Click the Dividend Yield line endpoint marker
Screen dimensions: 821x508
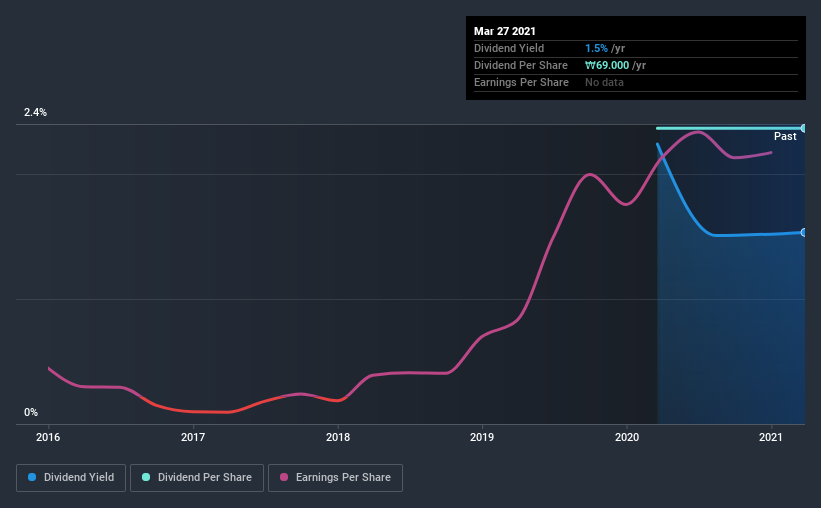(803, 233)
